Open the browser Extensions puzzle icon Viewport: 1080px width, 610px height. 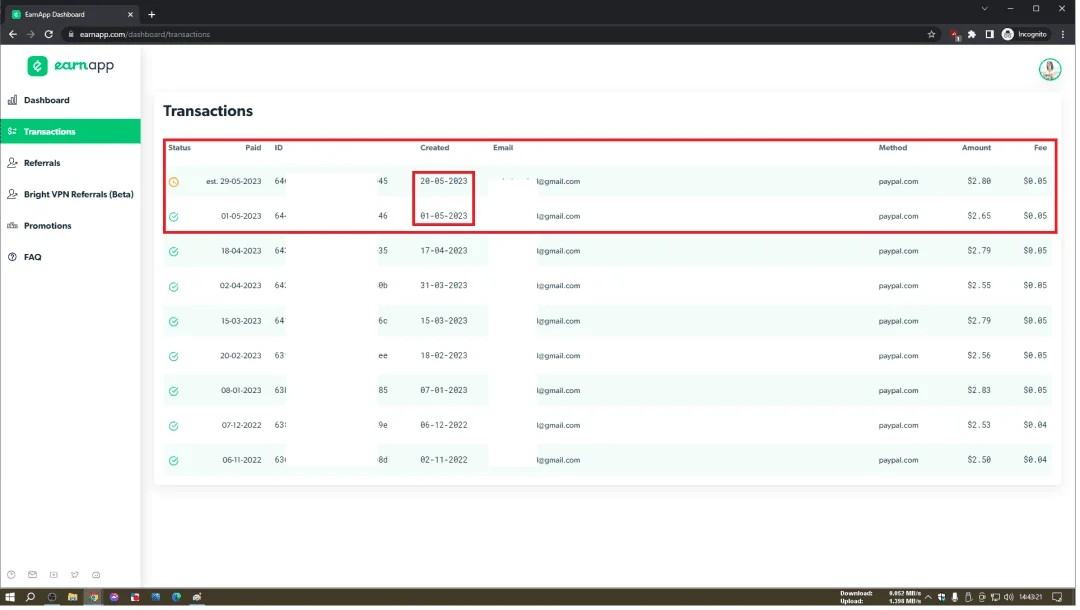974,34
